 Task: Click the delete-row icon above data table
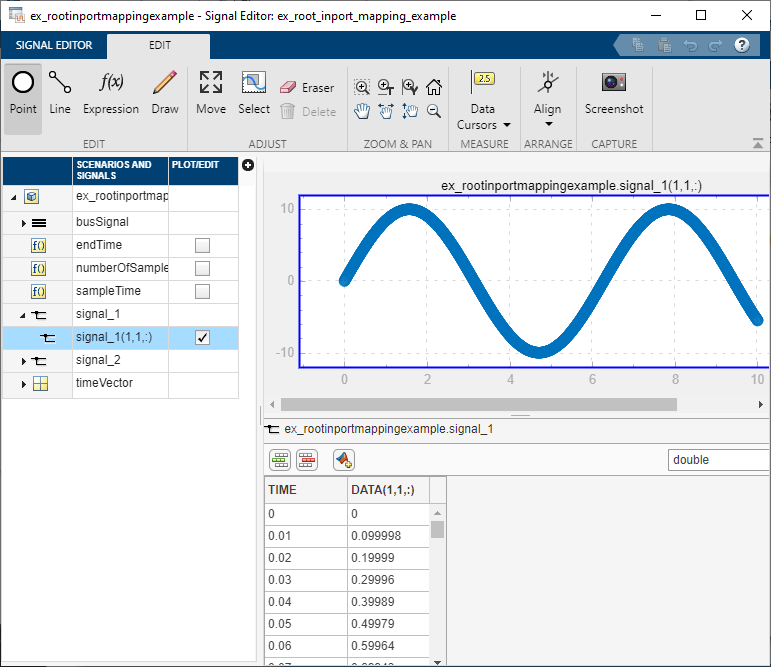click(x=307, y=460)
